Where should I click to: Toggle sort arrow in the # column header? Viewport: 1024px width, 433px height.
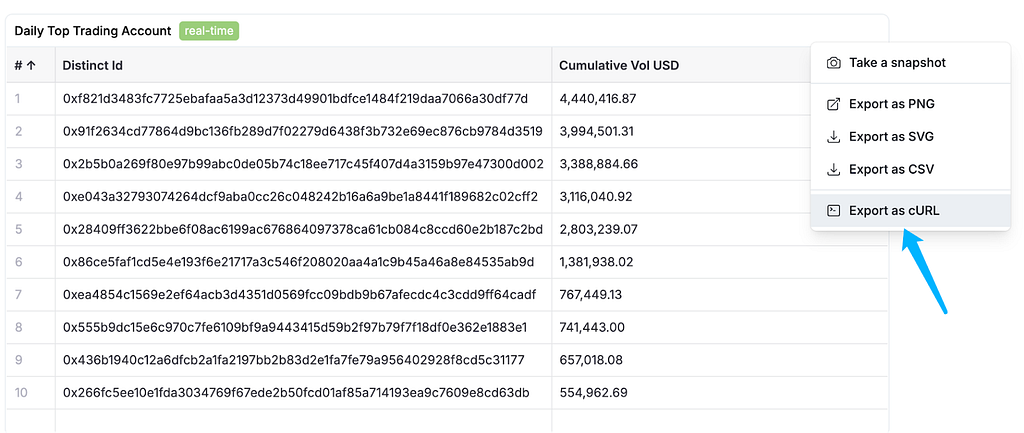coord(31,65)
